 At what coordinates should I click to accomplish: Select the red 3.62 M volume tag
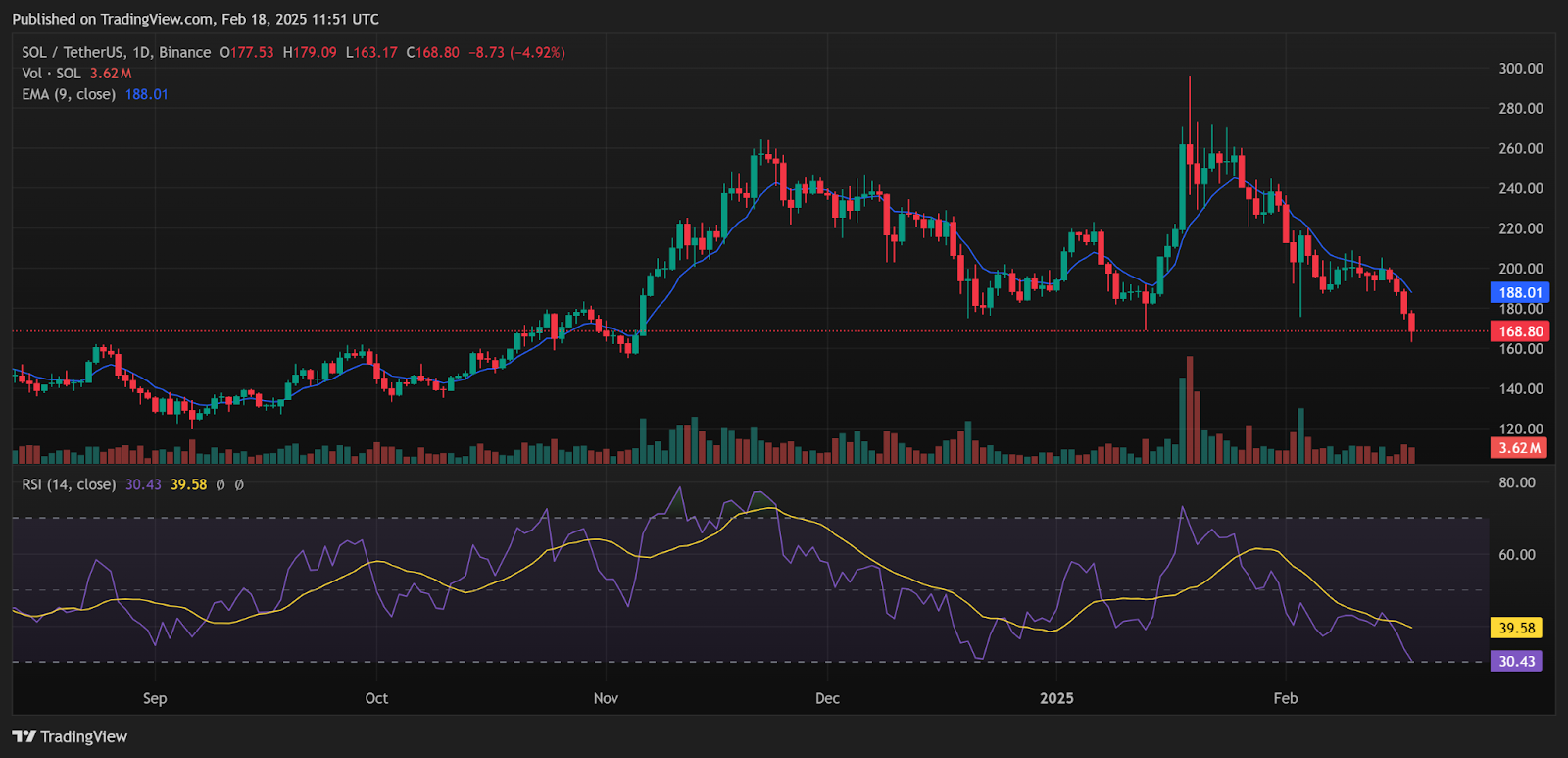tap(1520, 448)
